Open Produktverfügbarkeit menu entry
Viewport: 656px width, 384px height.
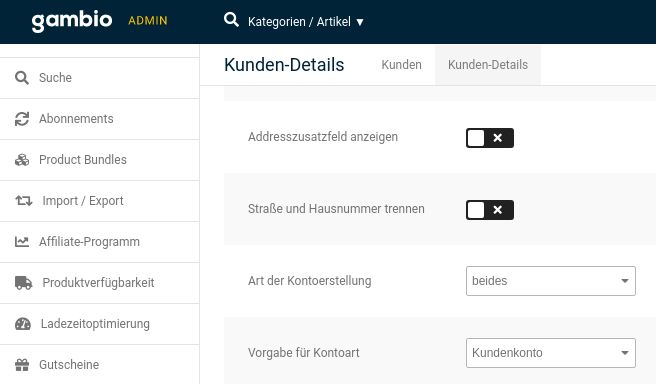pos(100,283)
